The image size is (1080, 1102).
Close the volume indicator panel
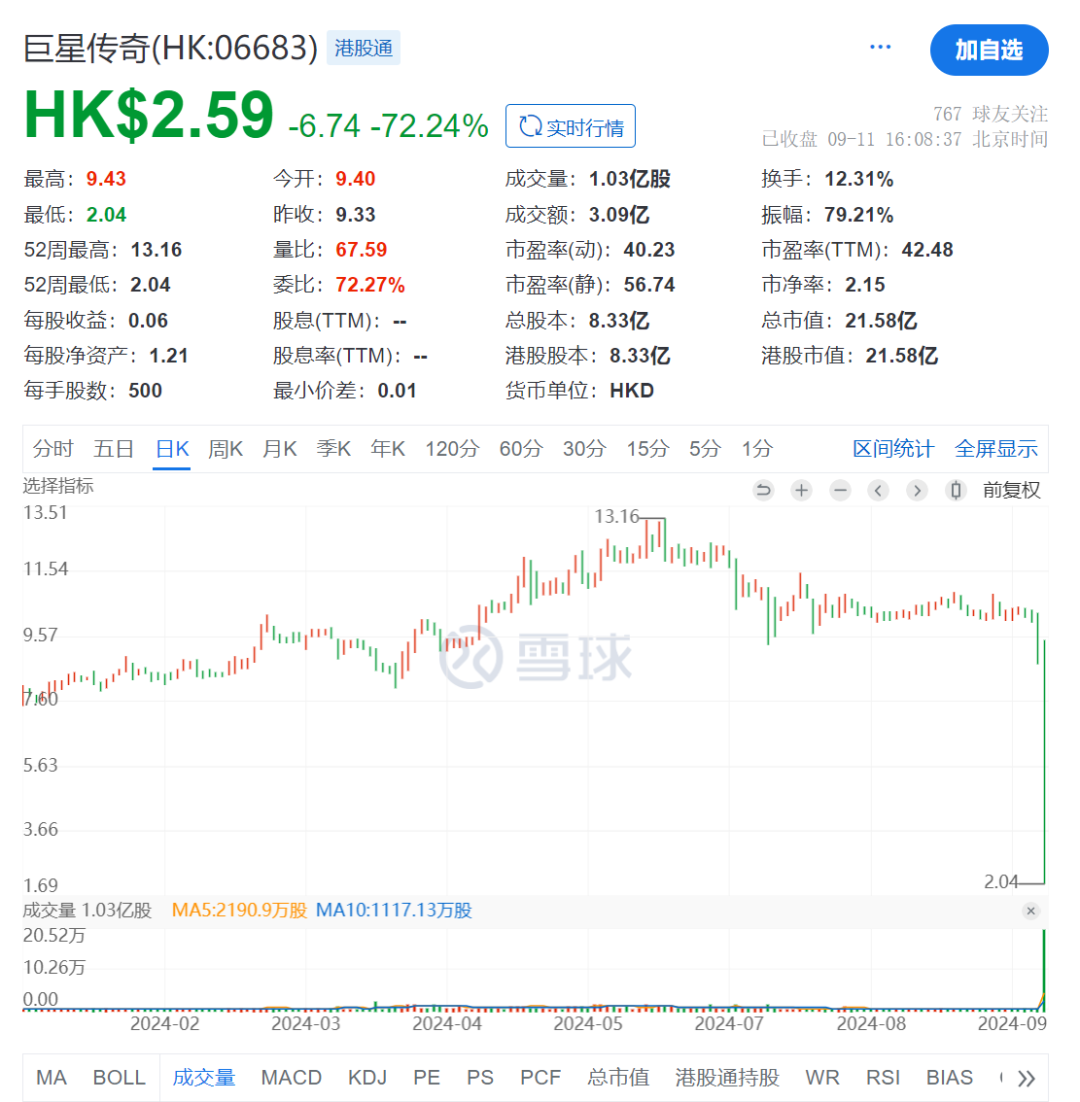[1031, 911]
